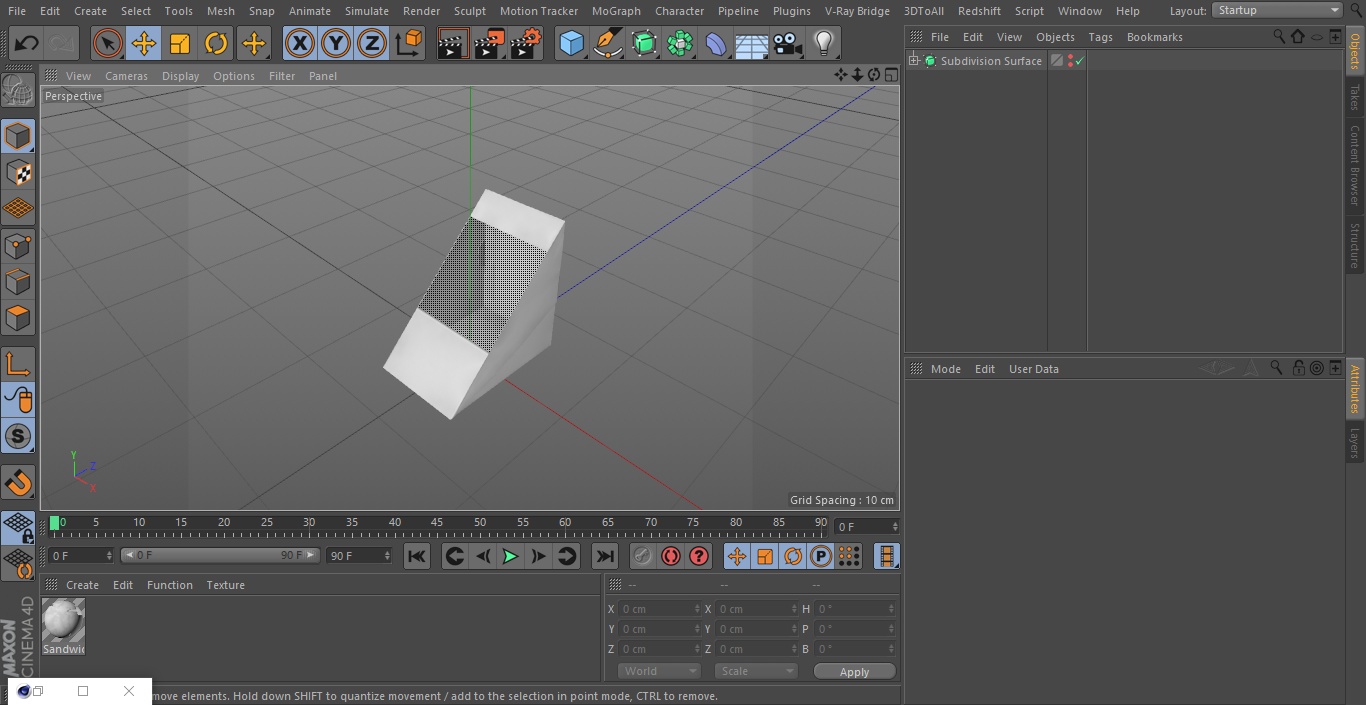Switch to Points mode
Viewport: 1366px width, 705px height.
[18, 245]
